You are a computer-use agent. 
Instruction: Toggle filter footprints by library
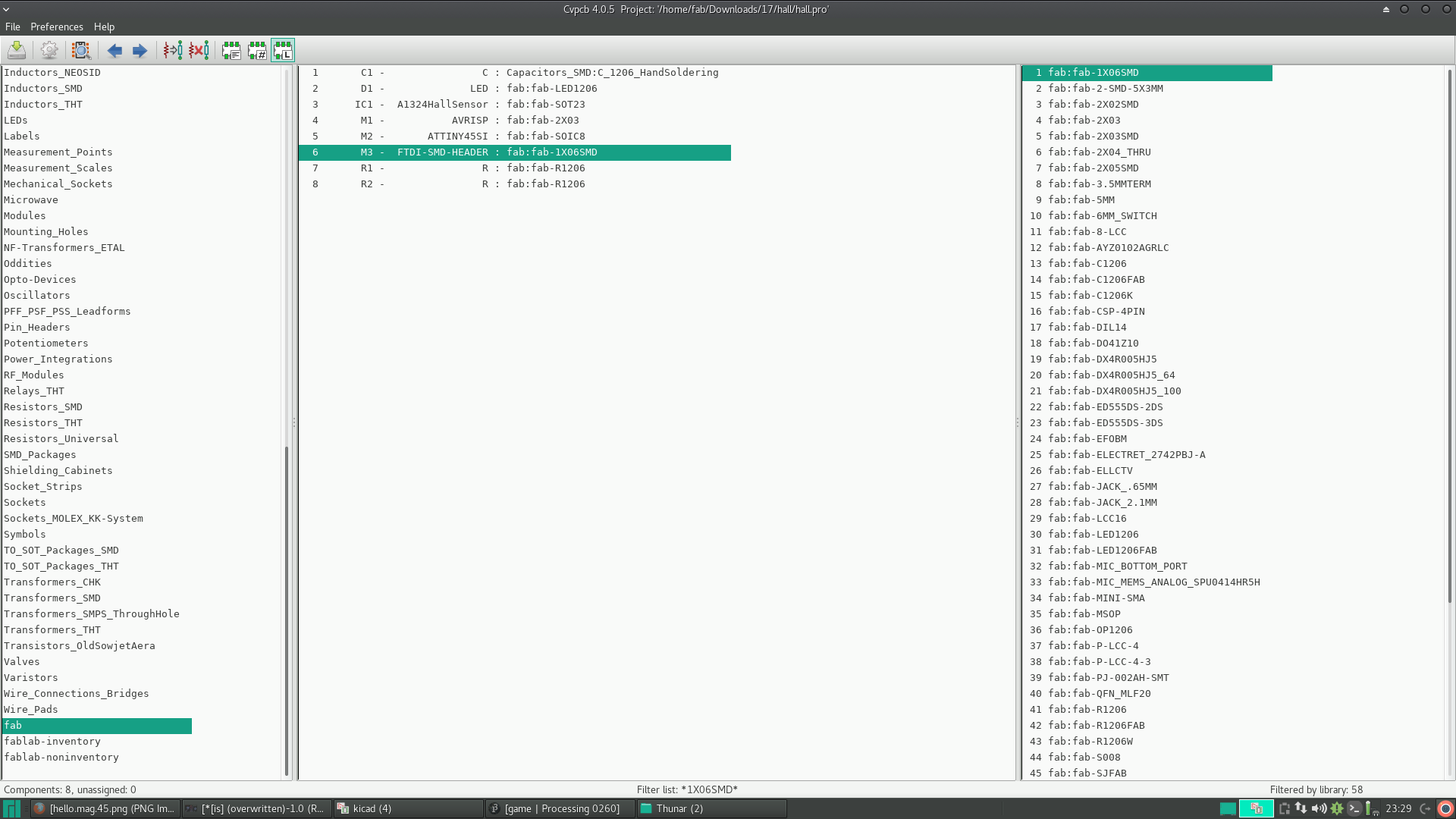(283, 51)
